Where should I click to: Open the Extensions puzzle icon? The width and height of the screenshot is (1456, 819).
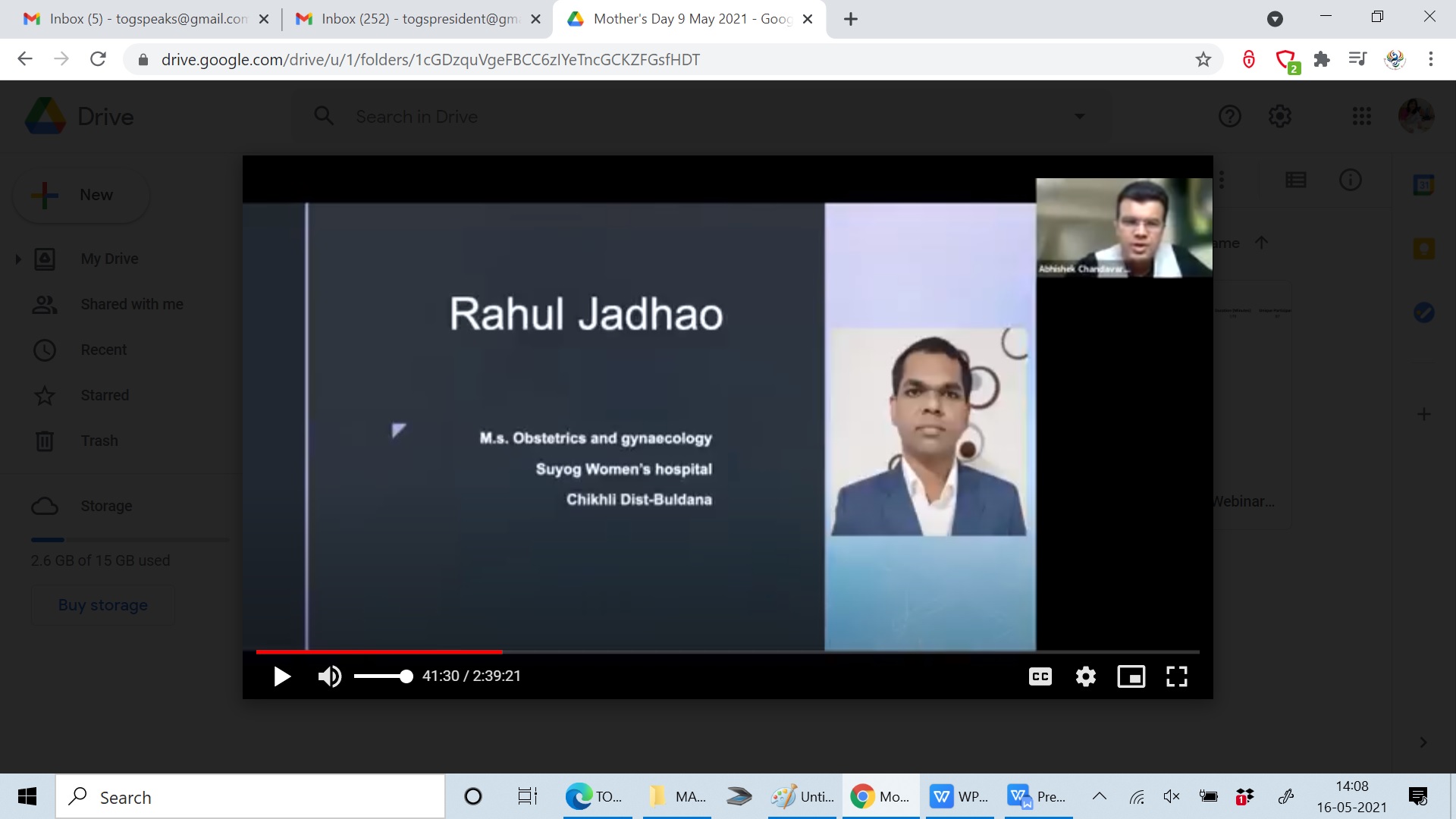tap(1322, 59)
